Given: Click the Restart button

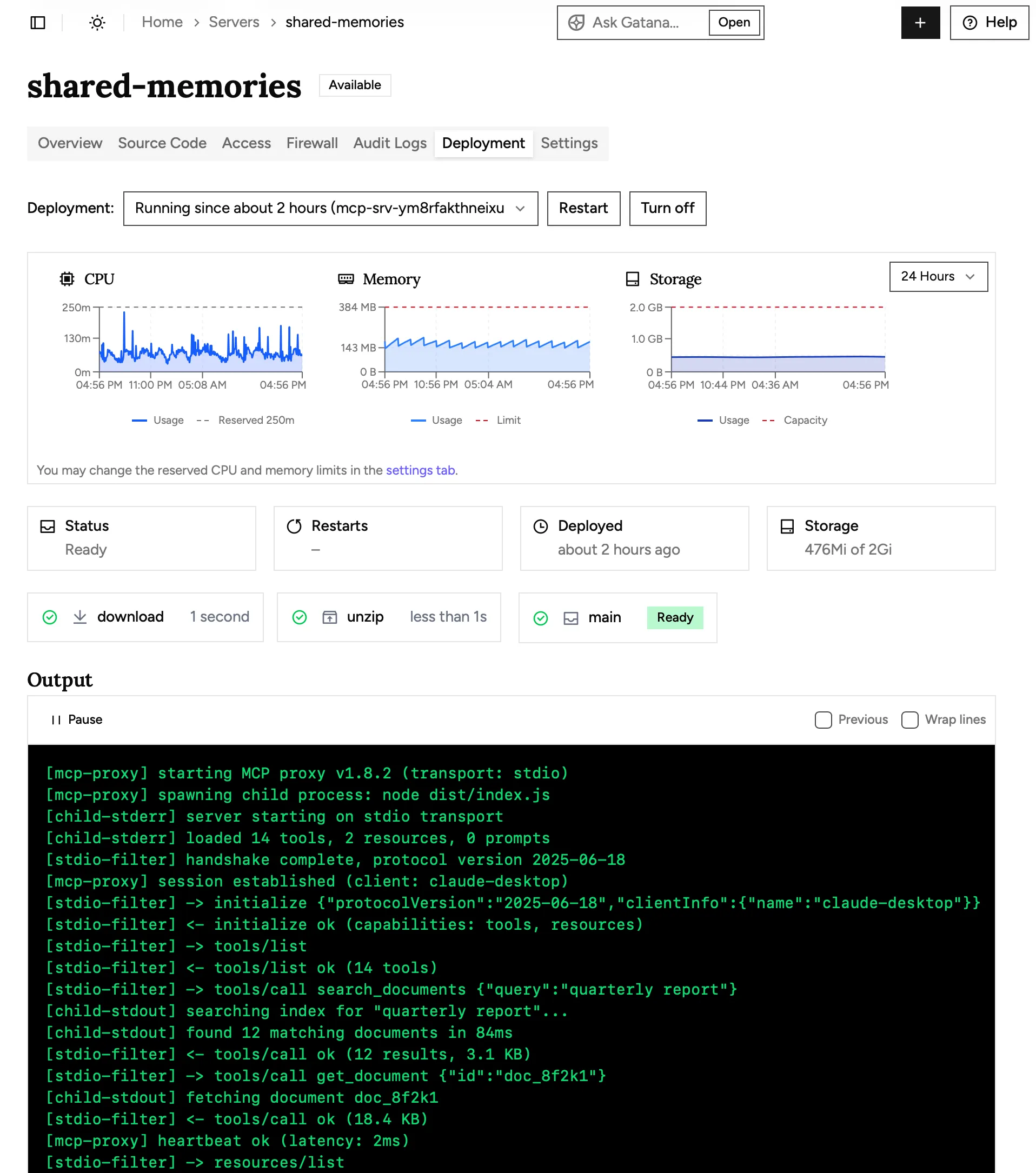Looking at the screenshot, I should click(583, 208).
